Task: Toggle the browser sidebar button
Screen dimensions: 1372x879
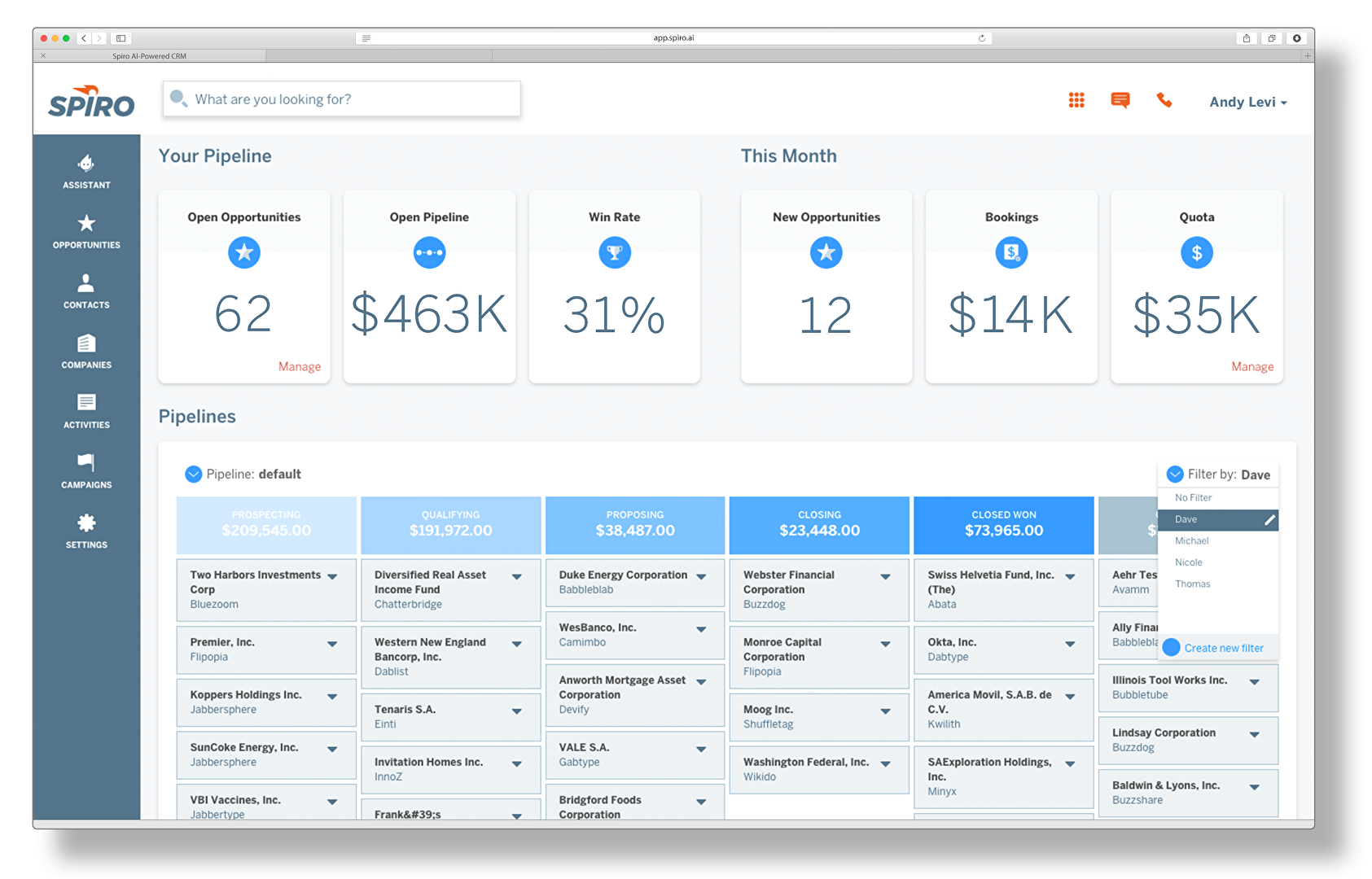Action: click(x=121, y=38)
